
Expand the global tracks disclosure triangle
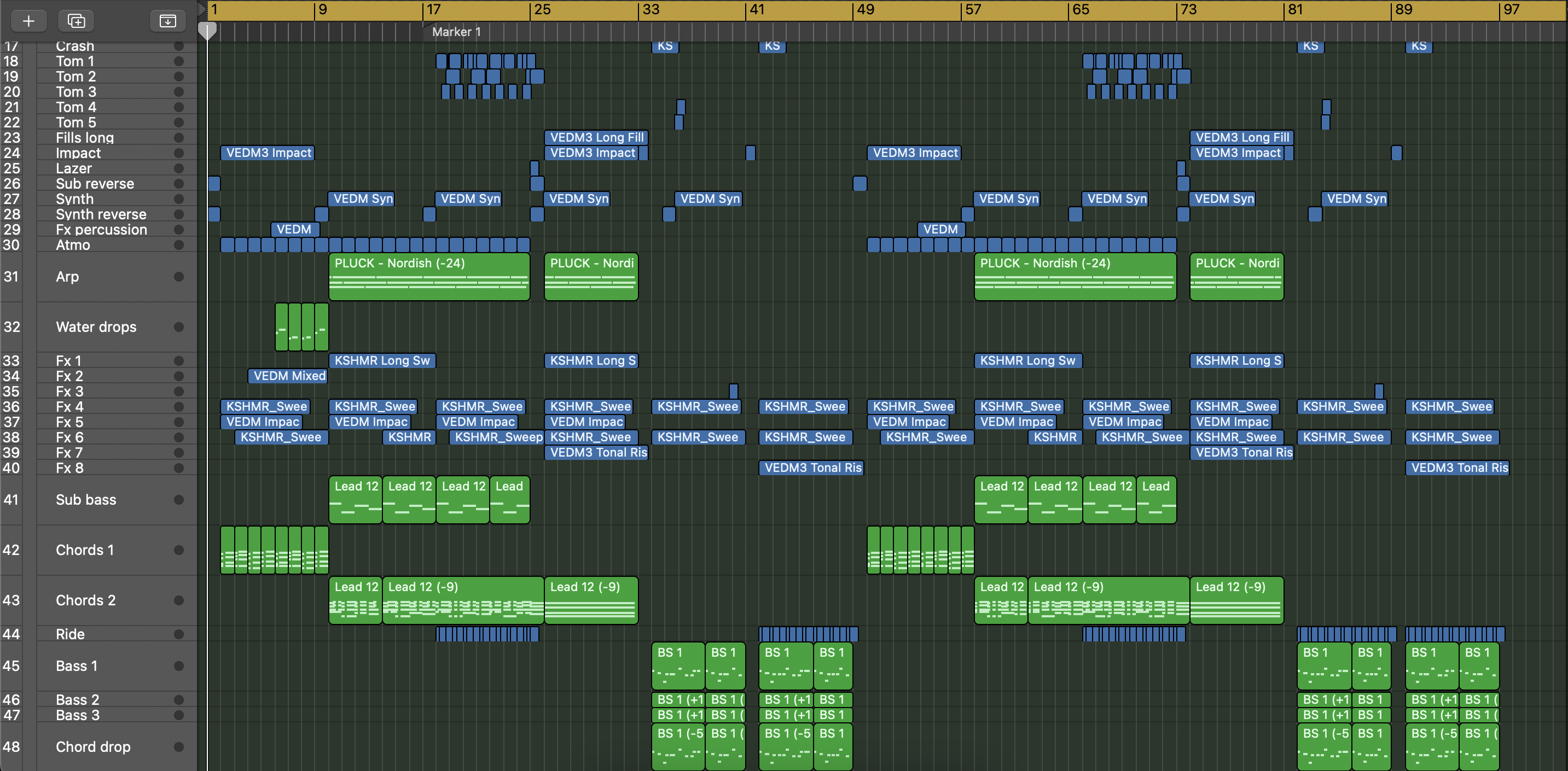pyautogui.click(x=201, y=9)
